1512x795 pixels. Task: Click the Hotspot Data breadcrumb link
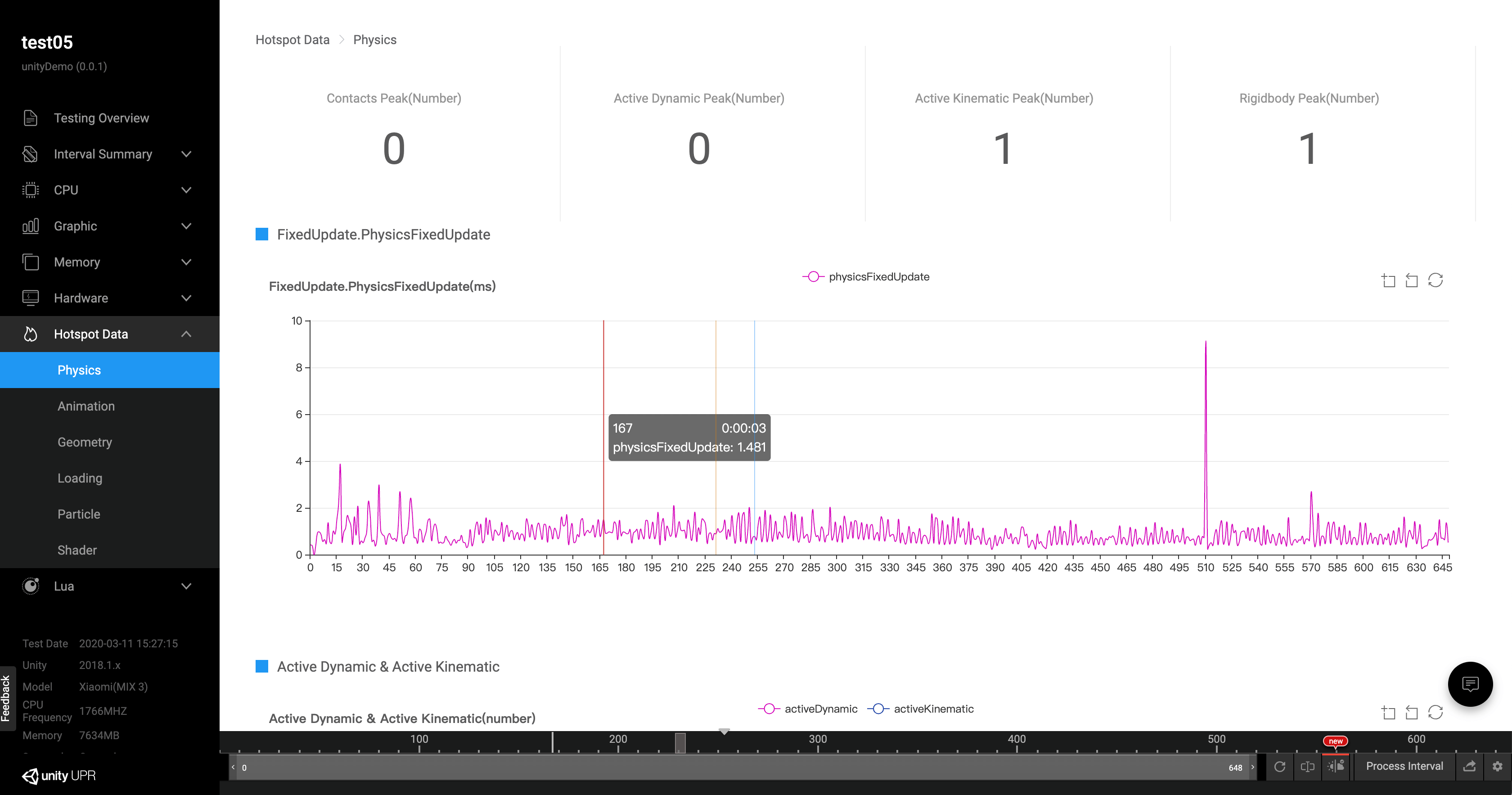coord(292,40)
